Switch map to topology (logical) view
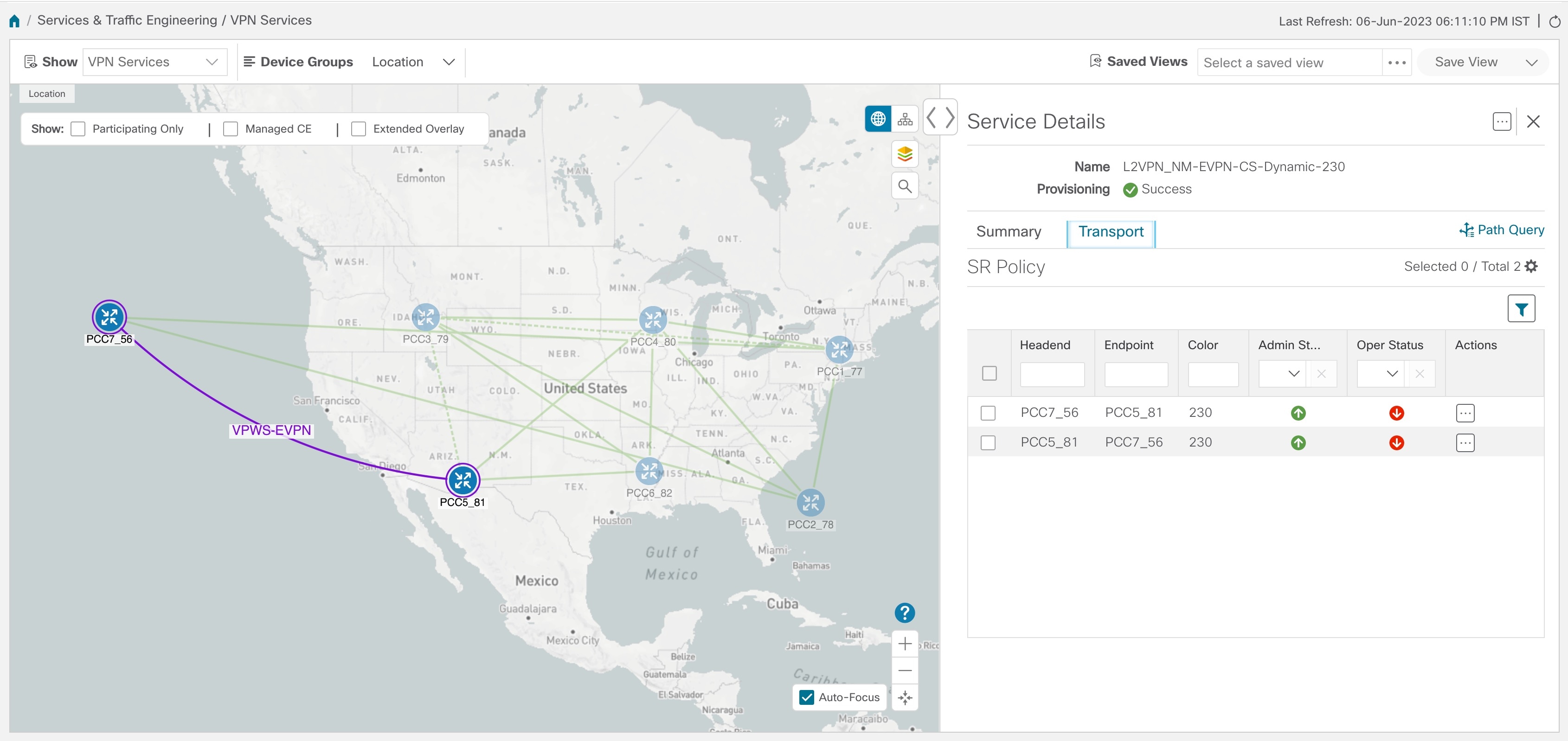The image size is (1568, 741). tap(905, 119)
